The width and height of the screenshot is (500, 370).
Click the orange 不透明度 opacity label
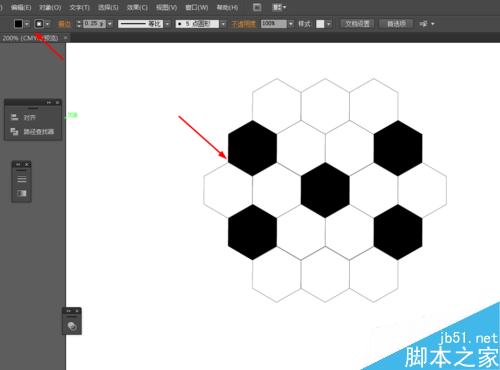point(243,24)
